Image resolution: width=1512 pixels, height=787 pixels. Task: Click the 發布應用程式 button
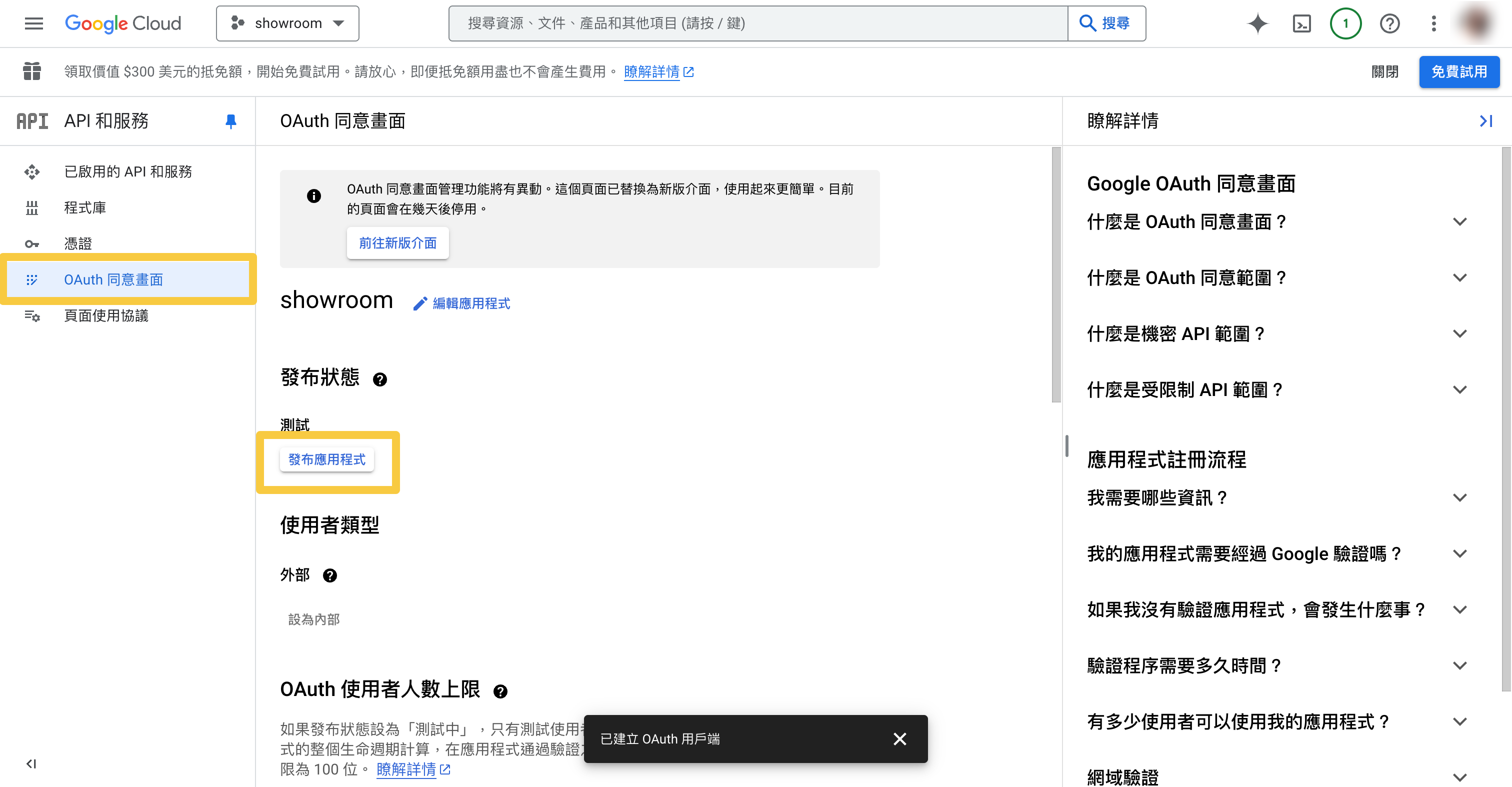coord(327,459)
